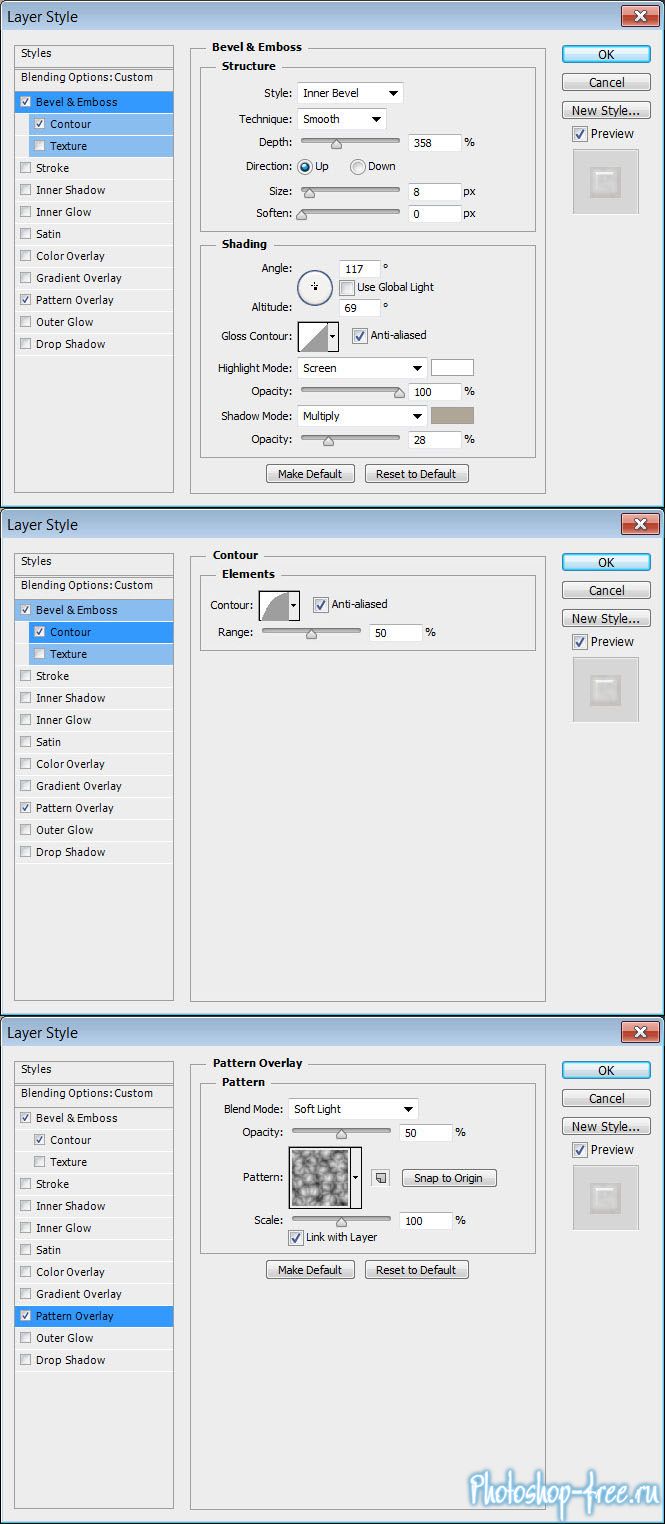665x1524 pixels.
Task: Click the Contour Range slider handle
Action: (311, 633)
